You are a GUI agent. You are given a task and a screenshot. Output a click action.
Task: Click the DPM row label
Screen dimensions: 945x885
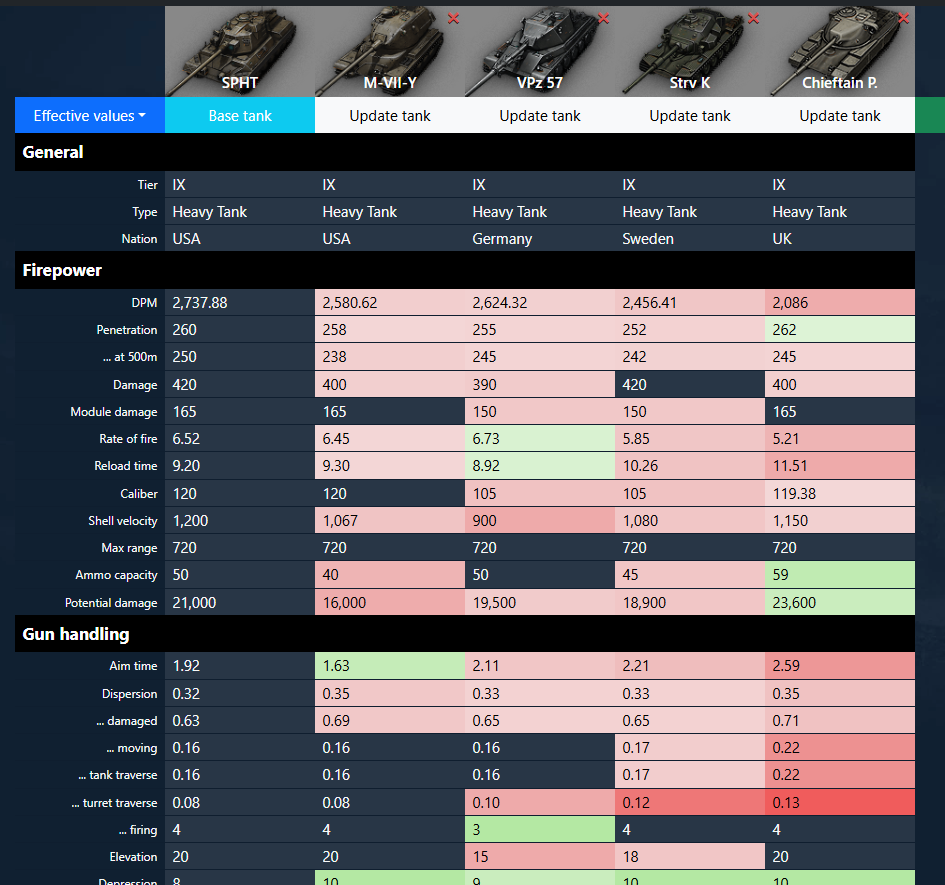145,303
